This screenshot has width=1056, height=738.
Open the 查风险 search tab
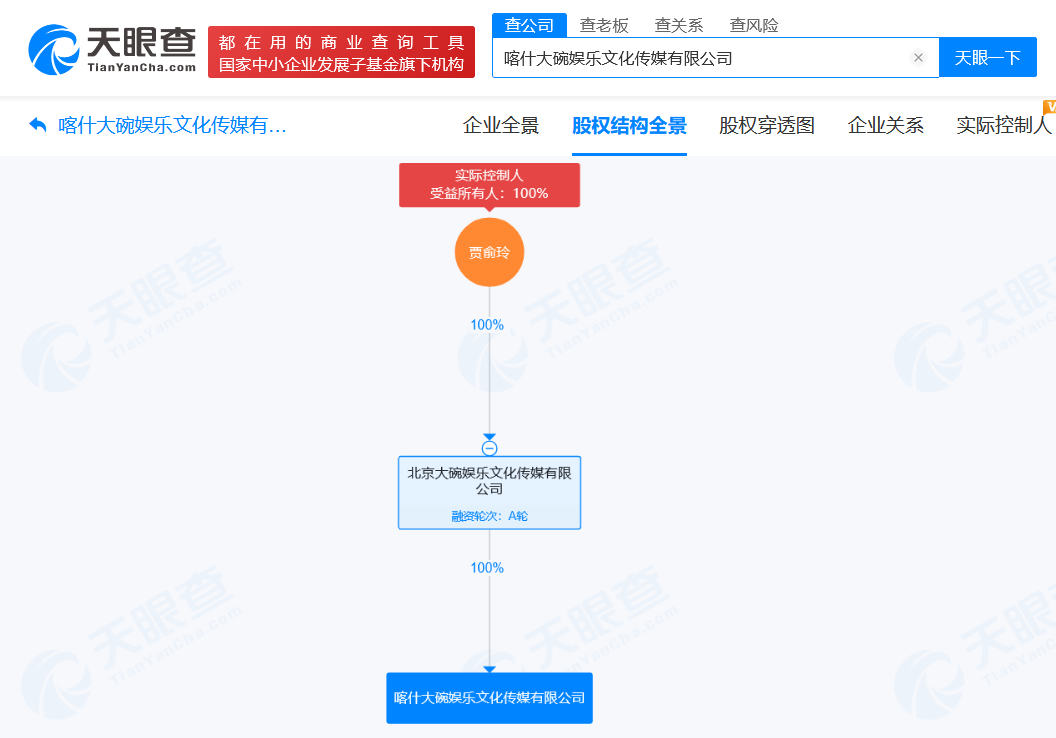753,24
